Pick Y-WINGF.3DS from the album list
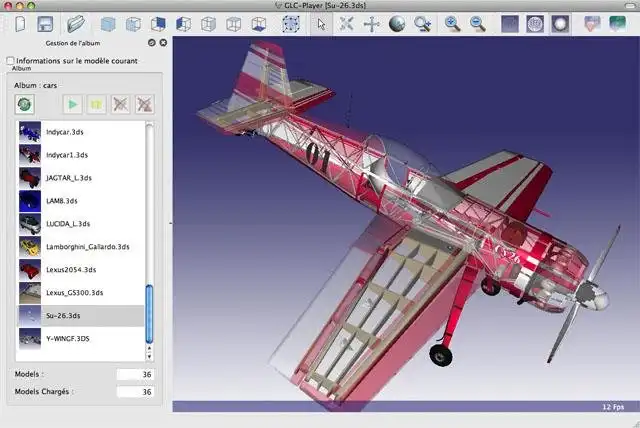640x428 pixels. (x=68, y=338)
